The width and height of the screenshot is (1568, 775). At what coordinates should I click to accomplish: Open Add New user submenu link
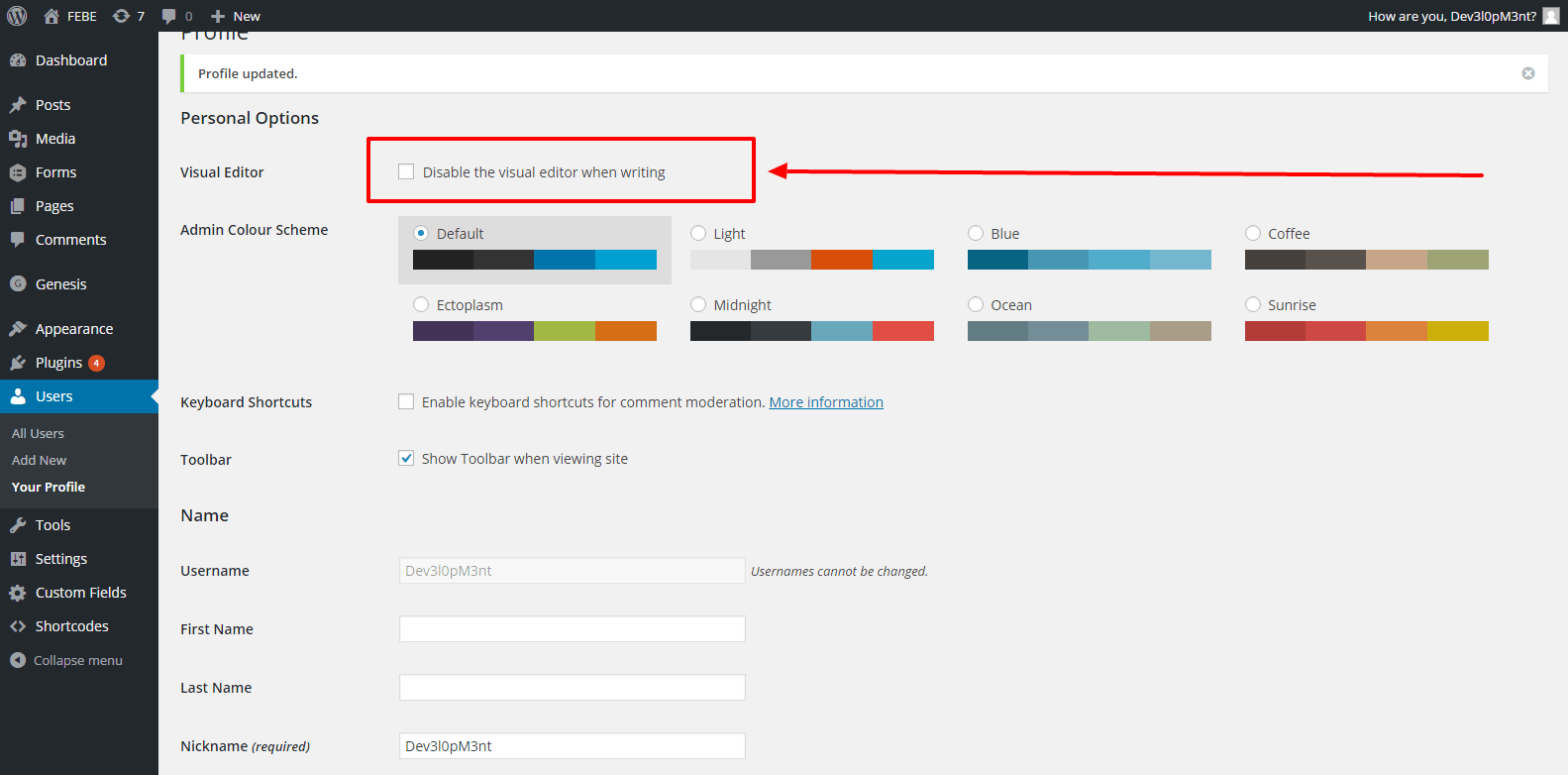(x=39, y=460)
